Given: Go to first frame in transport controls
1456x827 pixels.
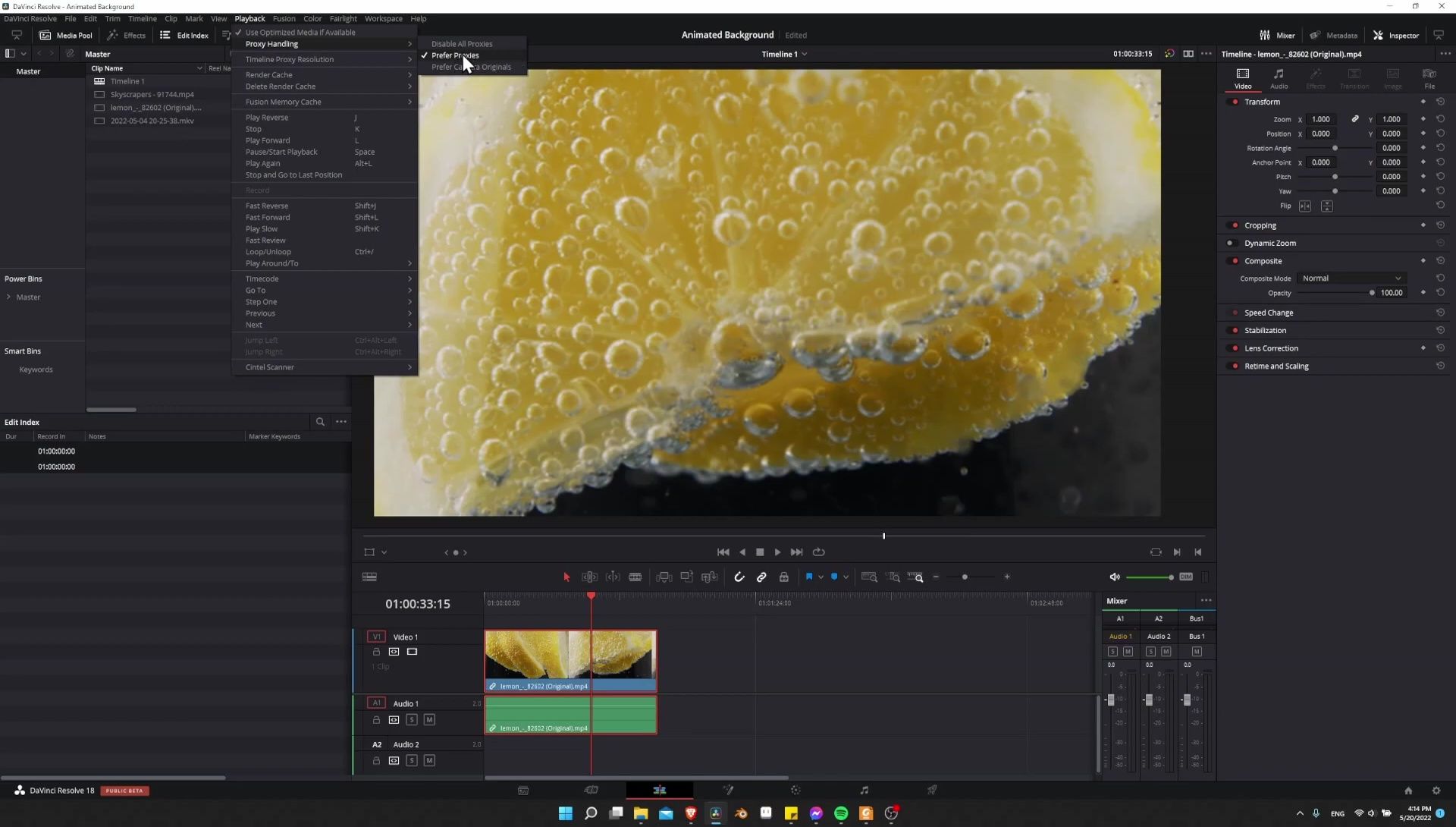Looking at the screenshot, I should [723, 552].
